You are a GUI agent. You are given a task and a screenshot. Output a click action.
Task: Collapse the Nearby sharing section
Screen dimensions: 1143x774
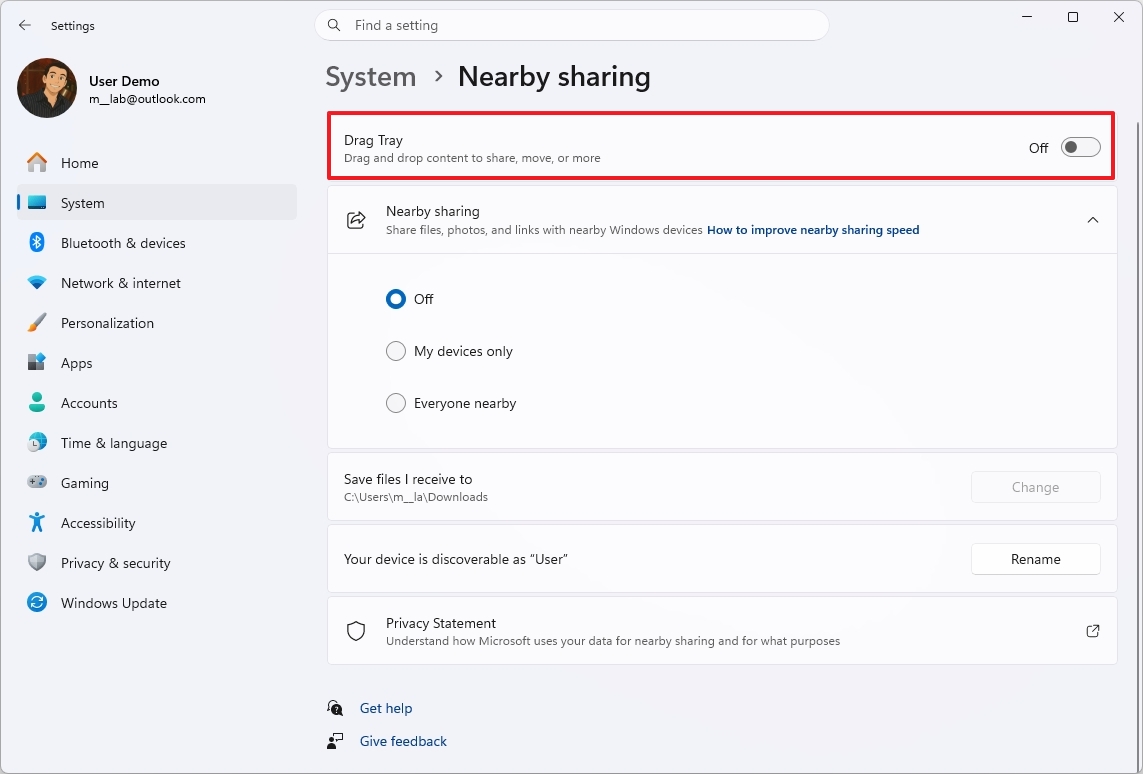point(1093,220)
